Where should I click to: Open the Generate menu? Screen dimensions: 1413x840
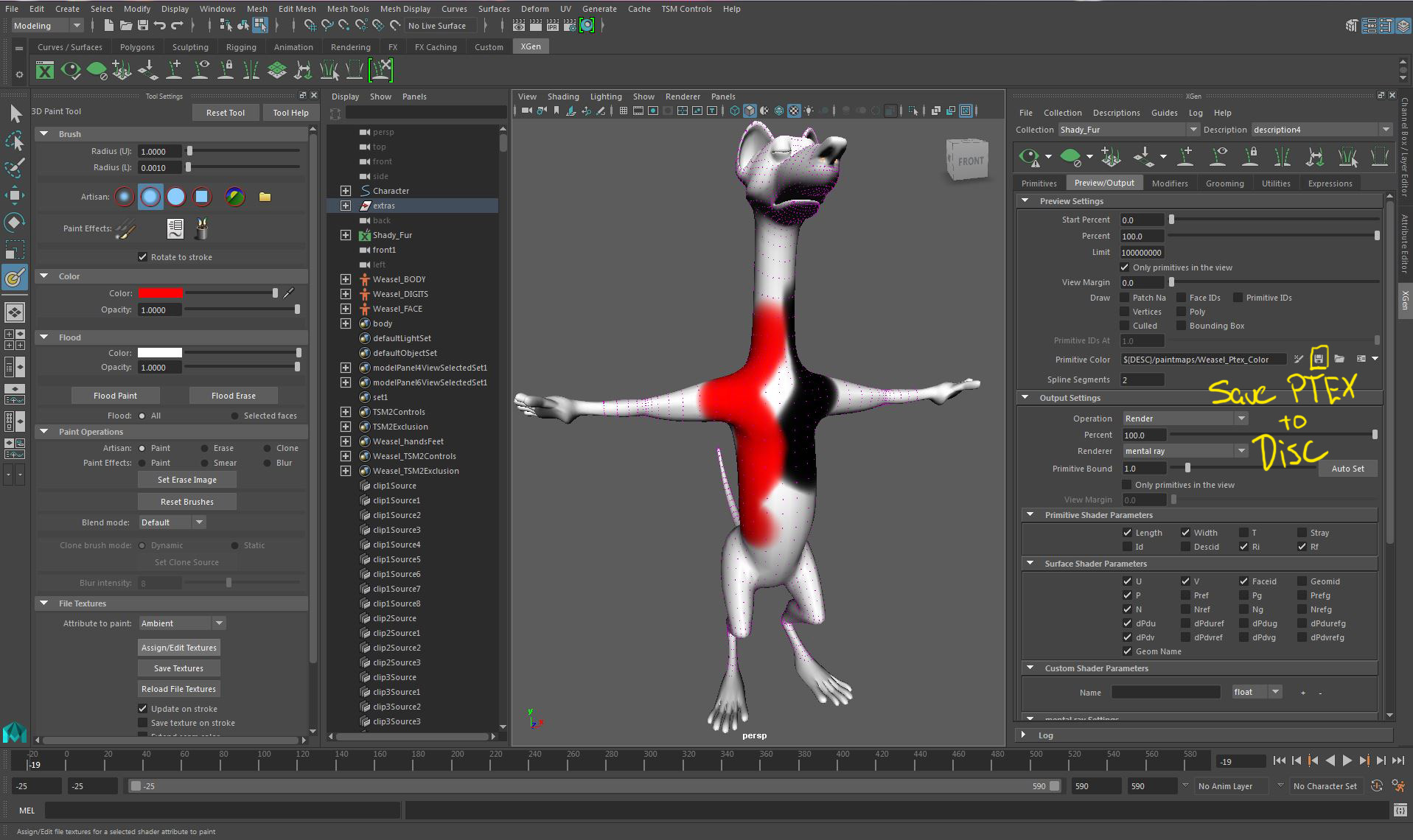coord(599,8)
